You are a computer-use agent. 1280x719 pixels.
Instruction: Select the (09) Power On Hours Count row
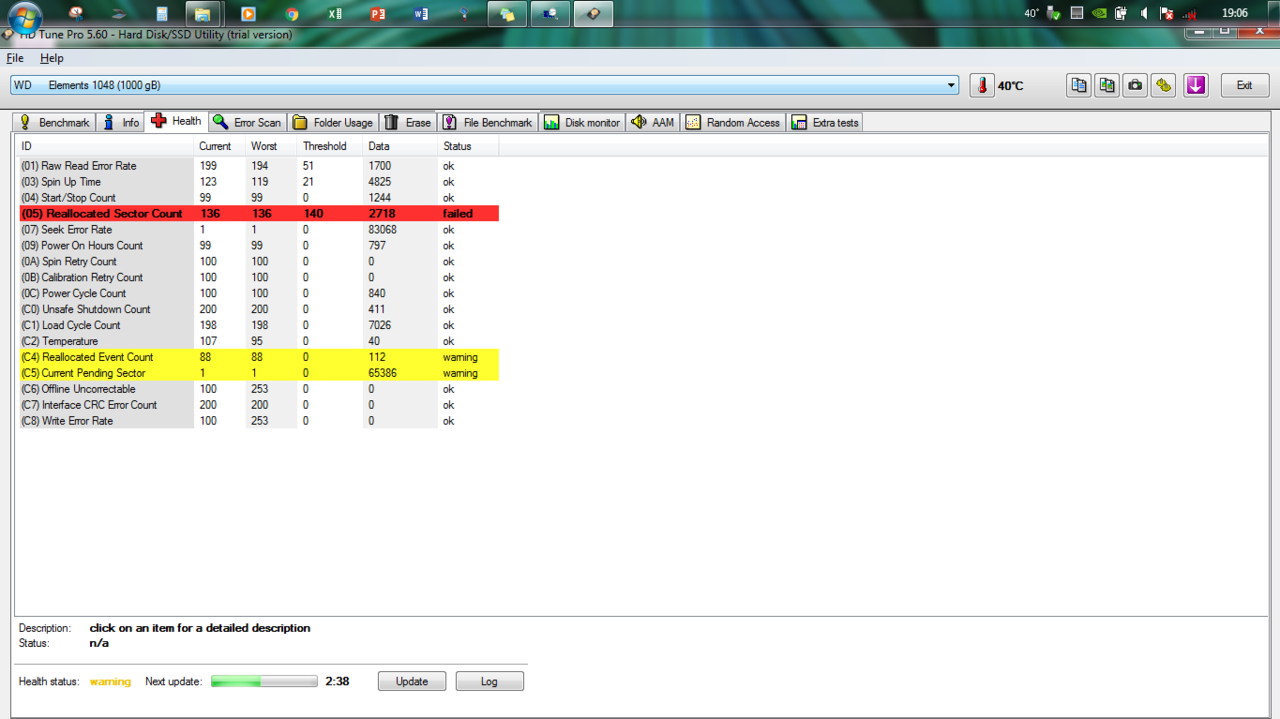pos(258,245)
